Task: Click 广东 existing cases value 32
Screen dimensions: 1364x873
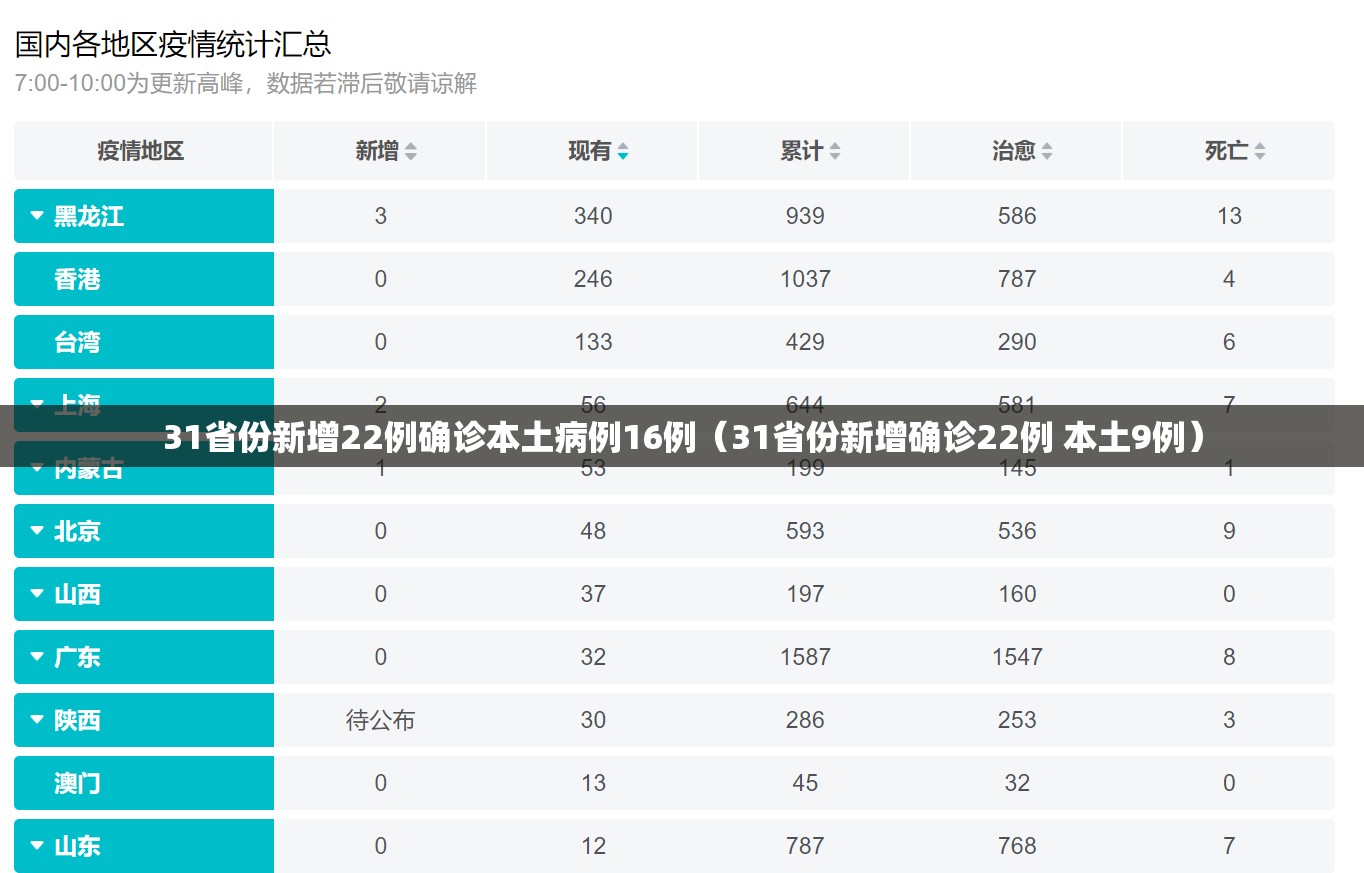Action: (x=593, y=657)
